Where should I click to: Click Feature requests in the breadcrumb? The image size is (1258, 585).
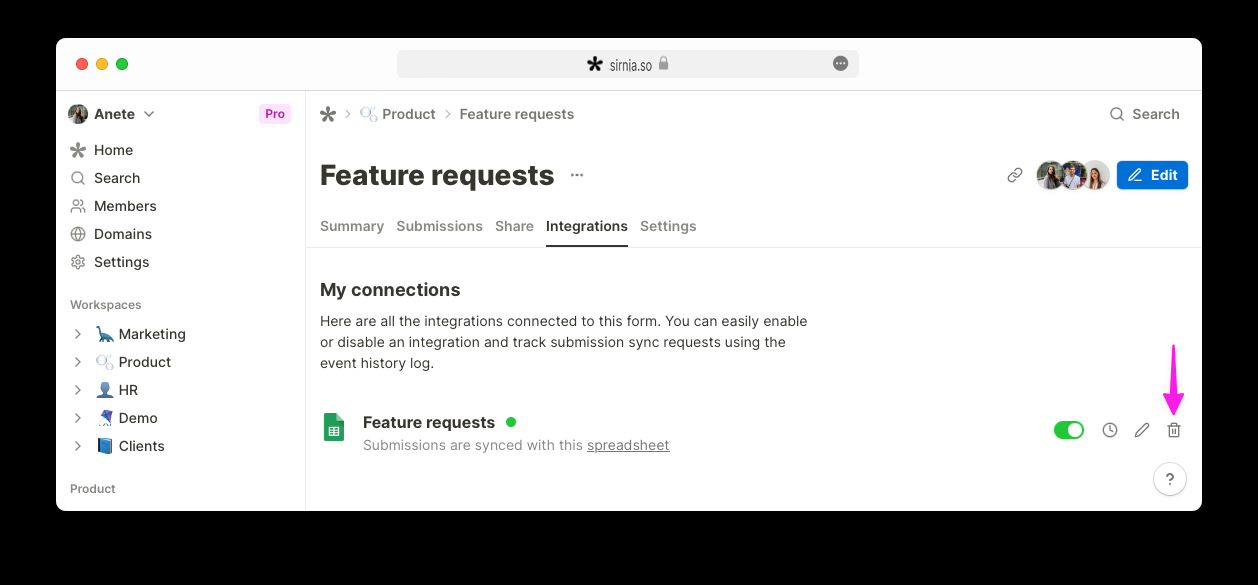click(x=517, y=114)
